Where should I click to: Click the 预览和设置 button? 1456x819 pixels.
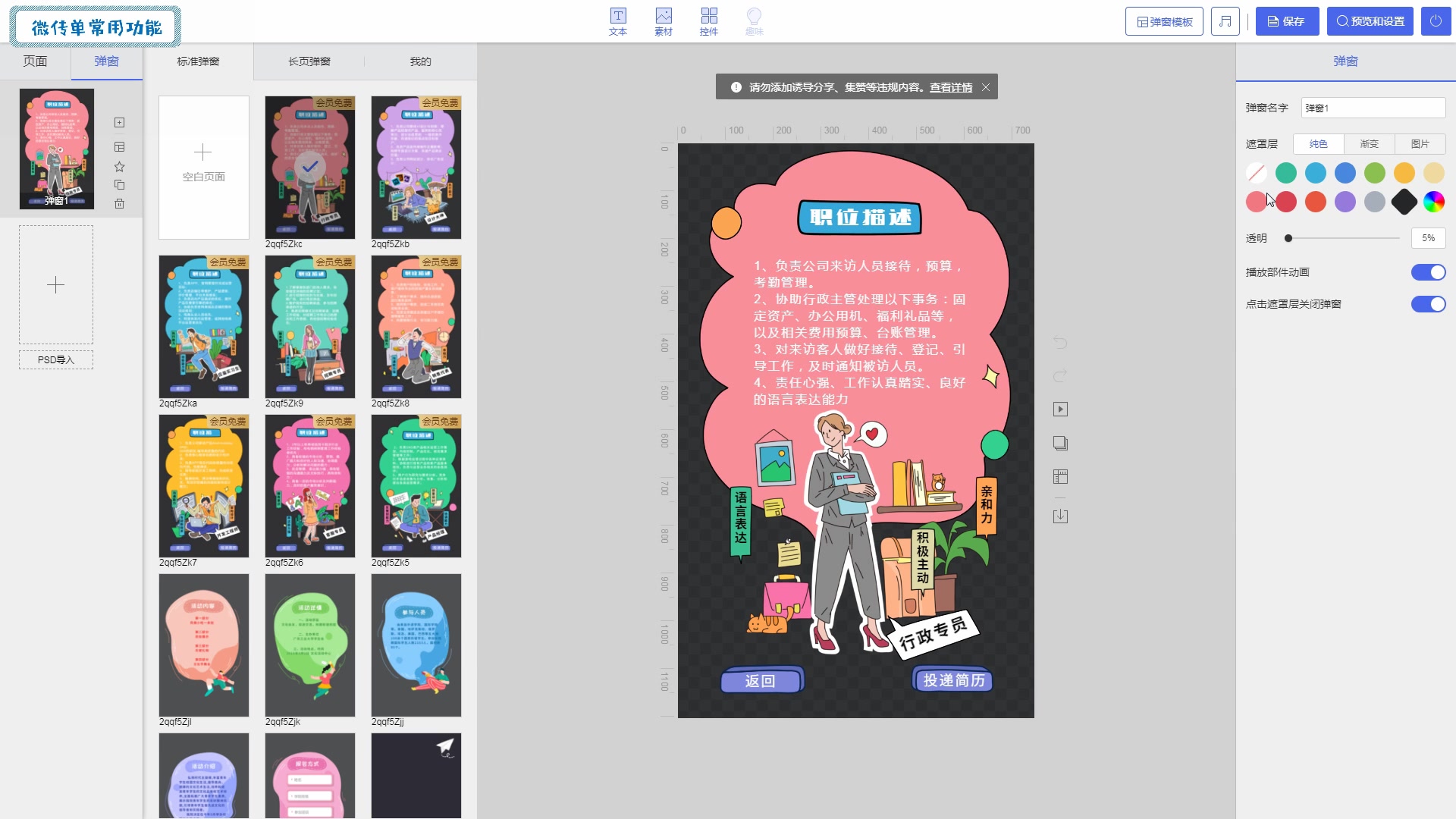point(1370,21)
